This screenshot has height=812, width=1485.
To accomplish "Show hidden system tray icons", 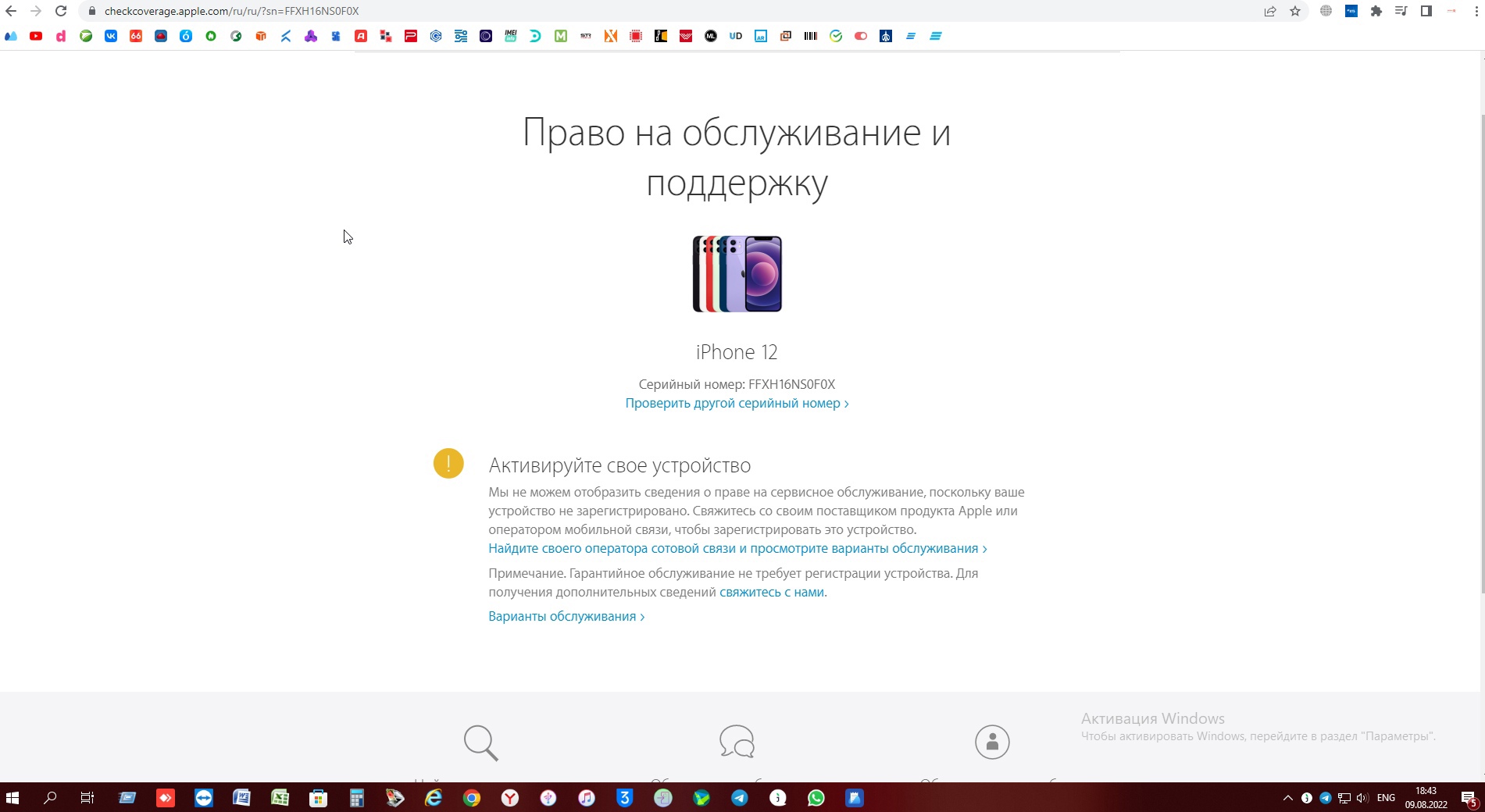I will [1287, 798].
